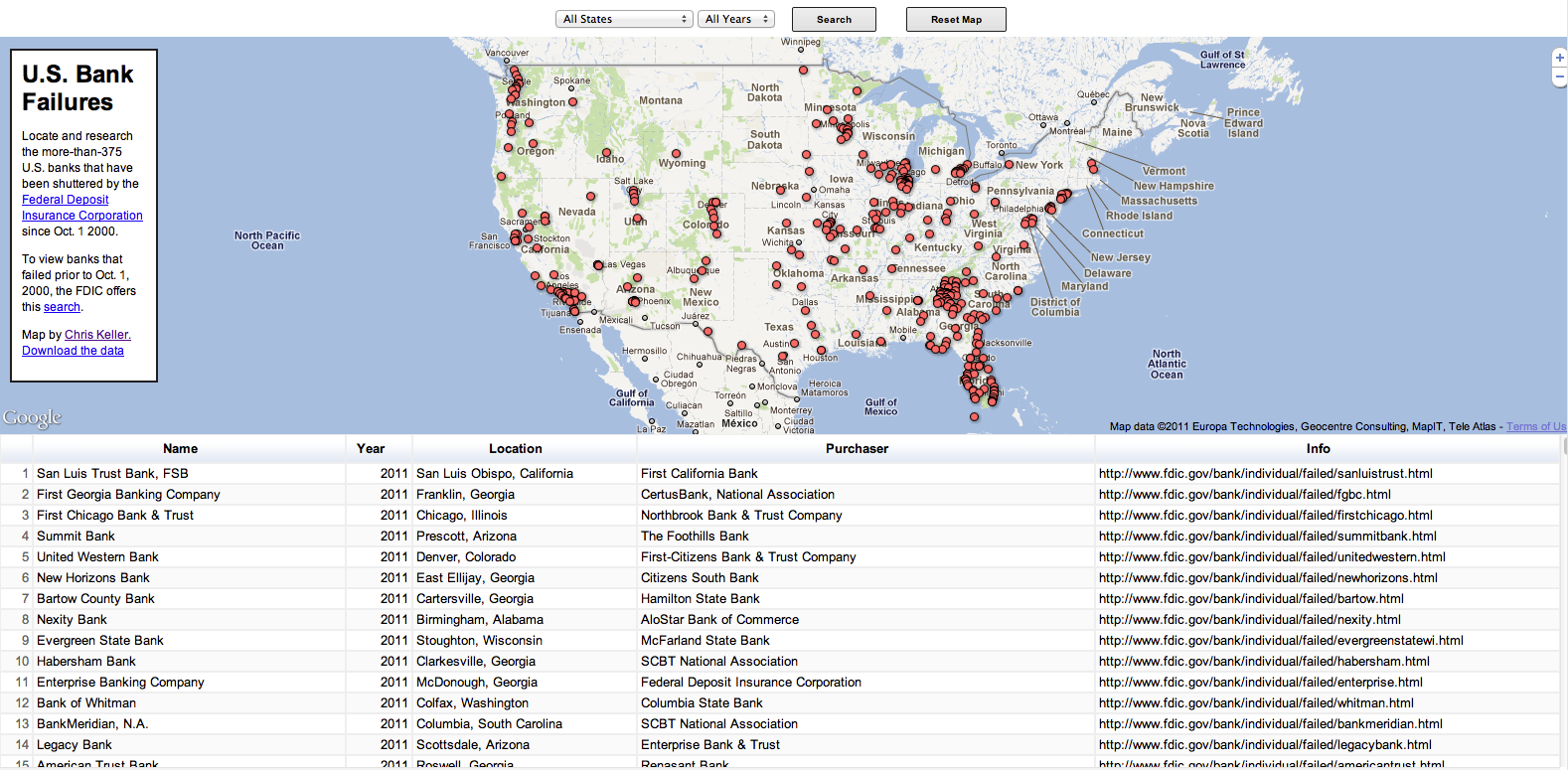Click the Download the data link
Viewport: 1568px width, 770px height.
point(73,351)
